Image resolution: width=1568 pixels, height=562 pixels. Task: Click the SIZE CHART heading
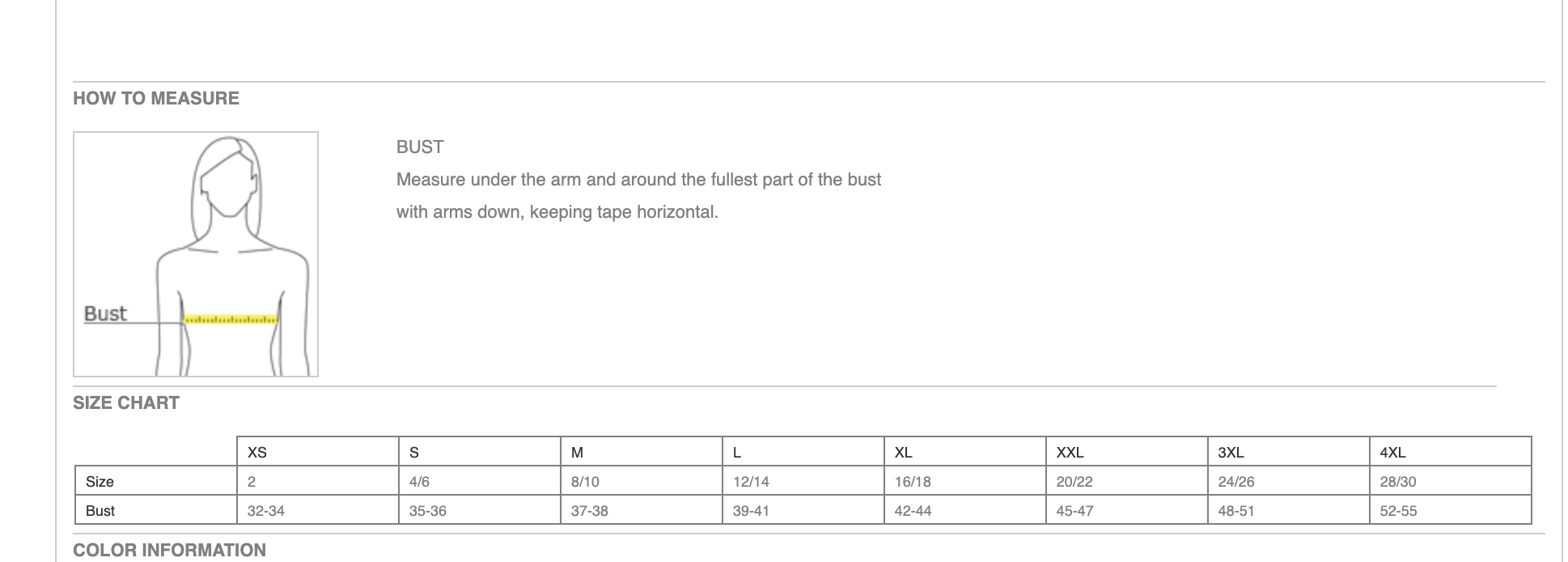pos(126,403)
